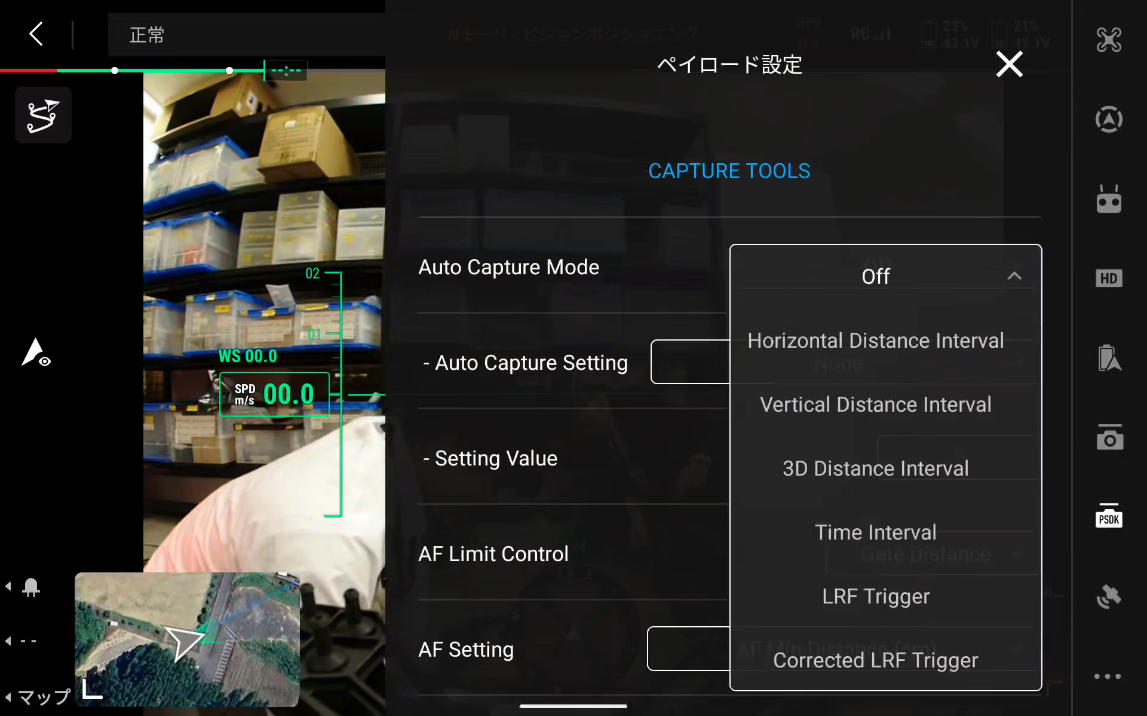Select LRF Trigger option

(x=876, y=596)
